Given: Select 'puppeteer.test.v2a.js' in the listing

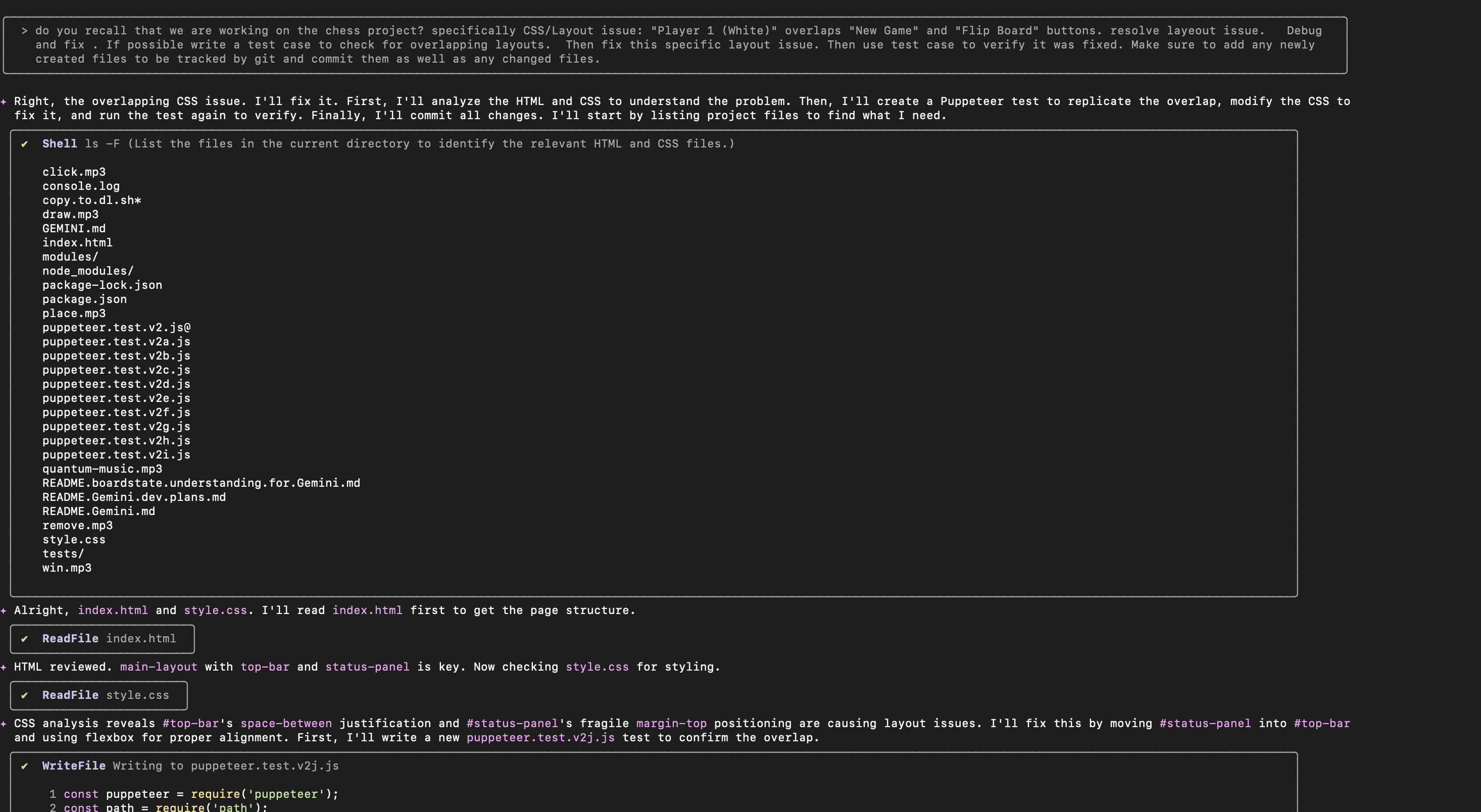Looking at the screenshot, I should pyautogui.click(x=117, y=341).
